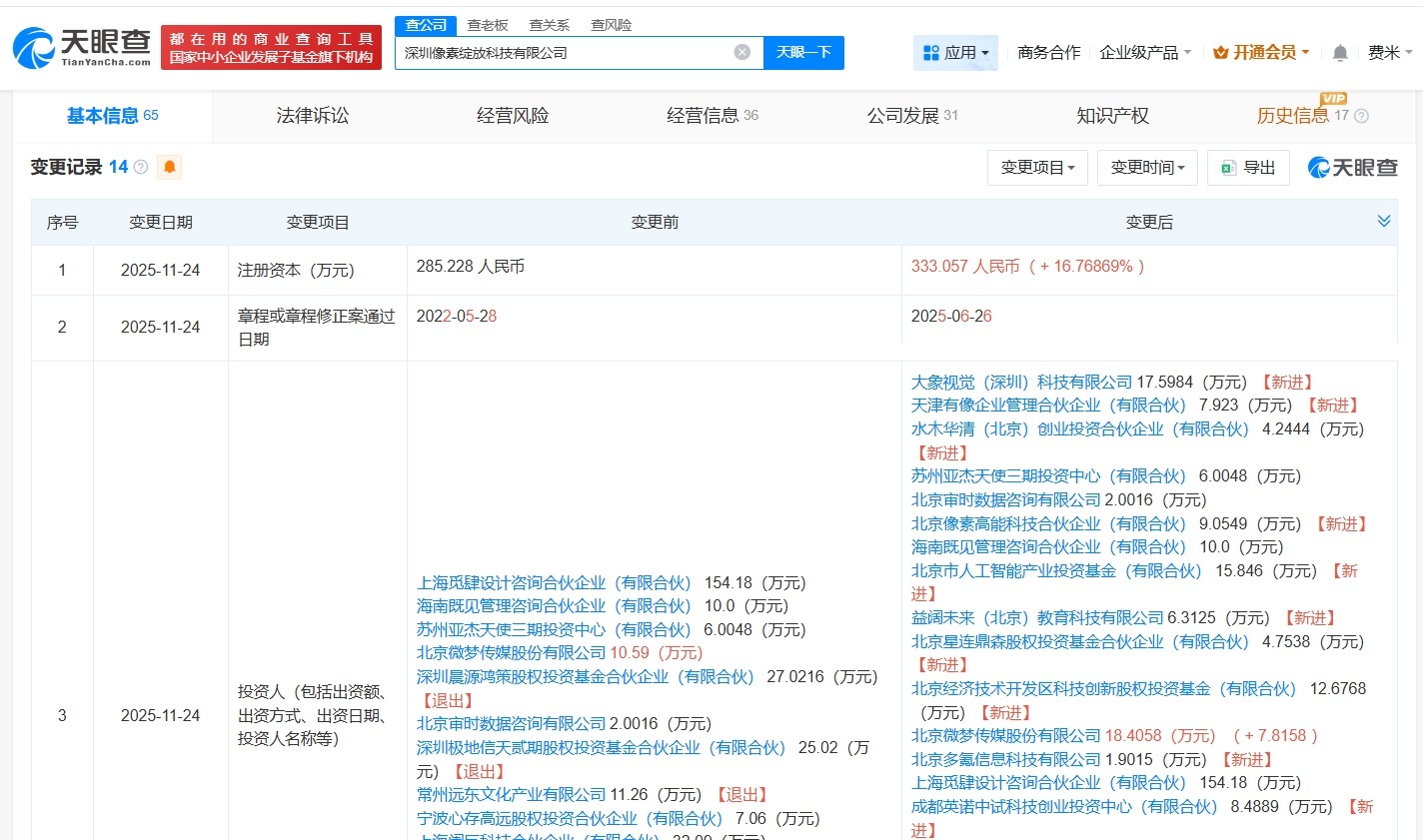Click the crown icon on 开通会员
The image size is (1423, 840).
(x=1221, y=52)
